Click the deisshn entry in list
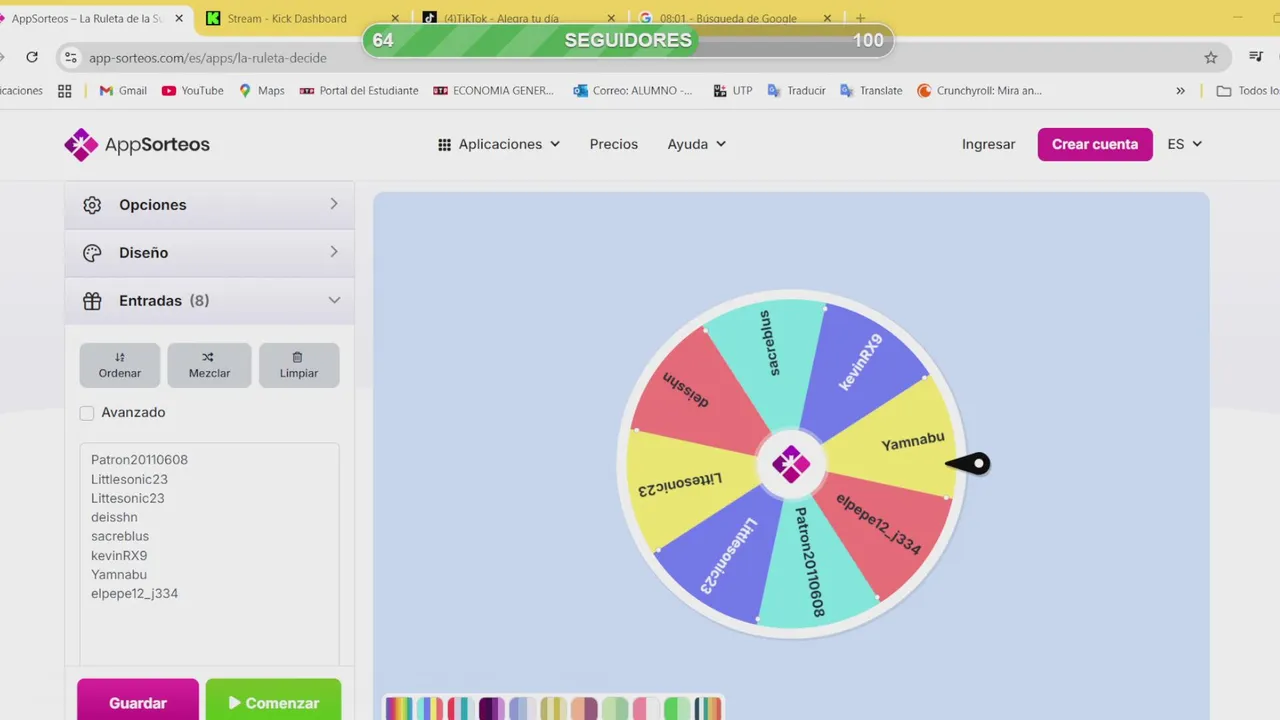1280x720 pixels. click(114, 517)
